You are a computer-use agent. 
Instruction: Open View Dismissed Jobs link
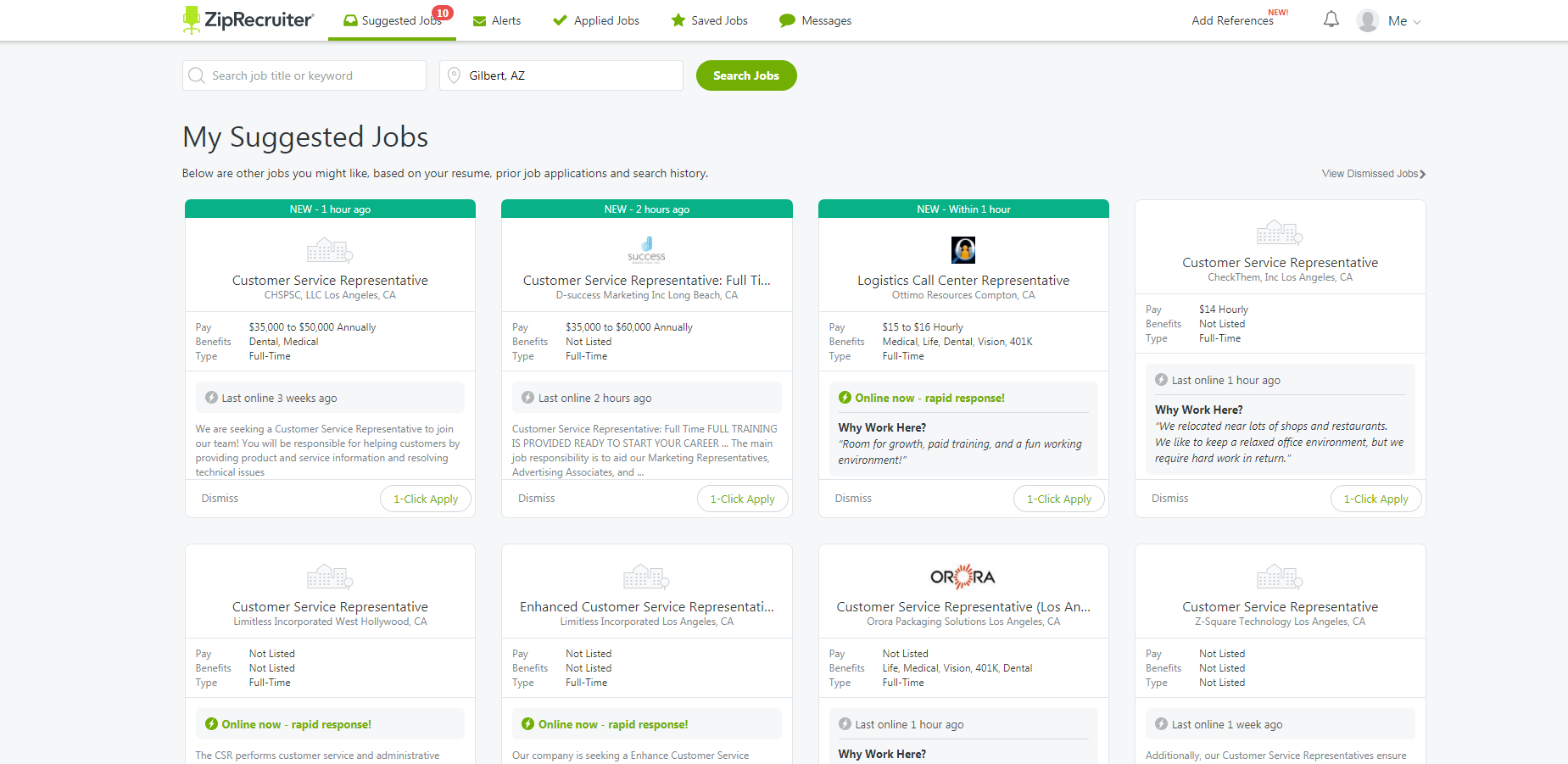[x=1373, y=174]
